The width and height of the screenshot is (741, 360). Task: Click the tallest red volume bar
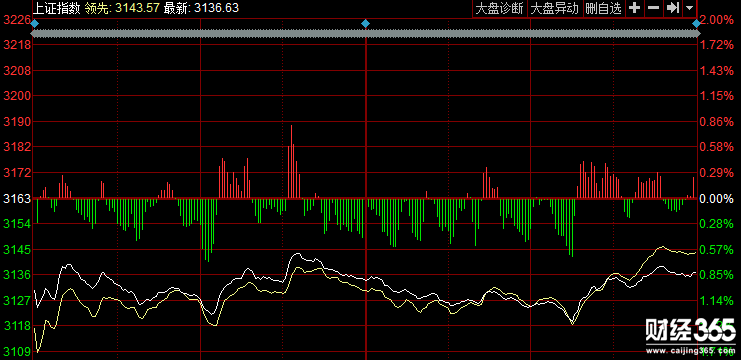click(x=292, y=162)
